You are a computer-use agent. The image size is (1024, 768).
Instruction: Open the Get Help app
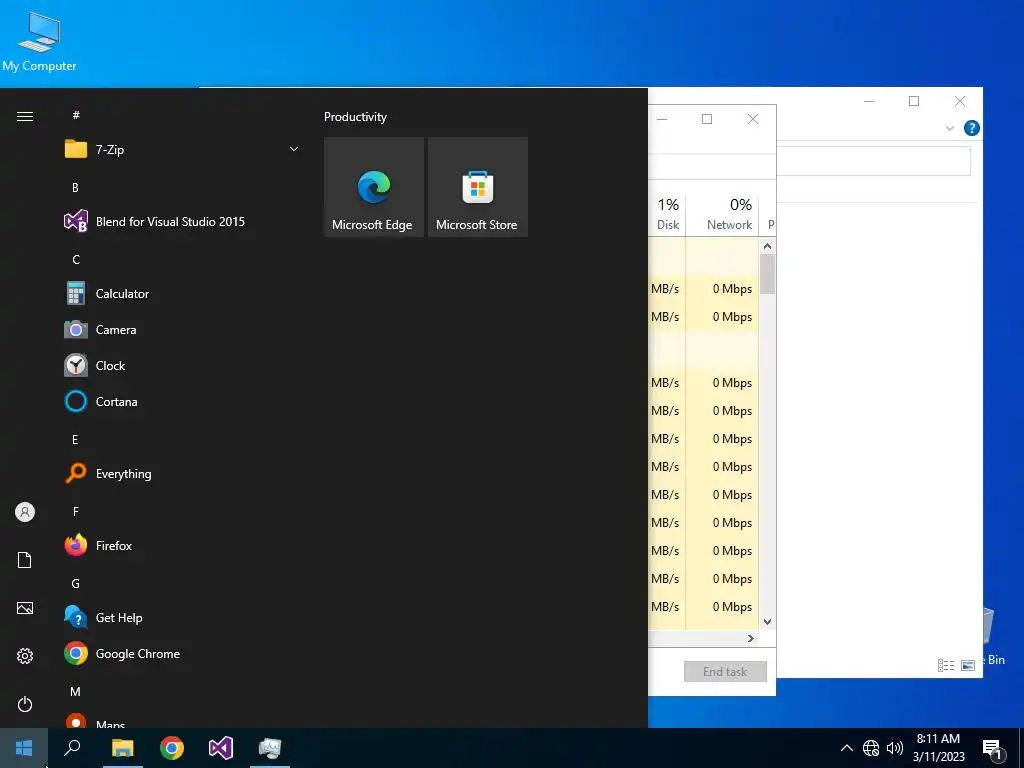(x=183, y=618)
